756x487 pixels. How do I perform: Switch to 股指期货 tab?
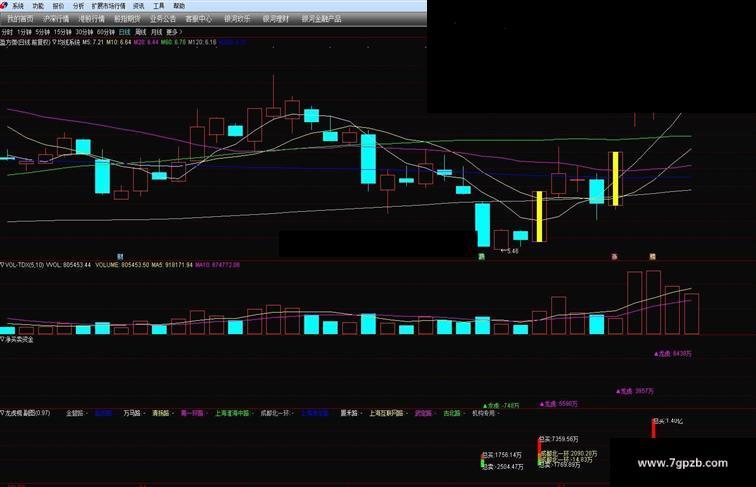pos(127,19)
